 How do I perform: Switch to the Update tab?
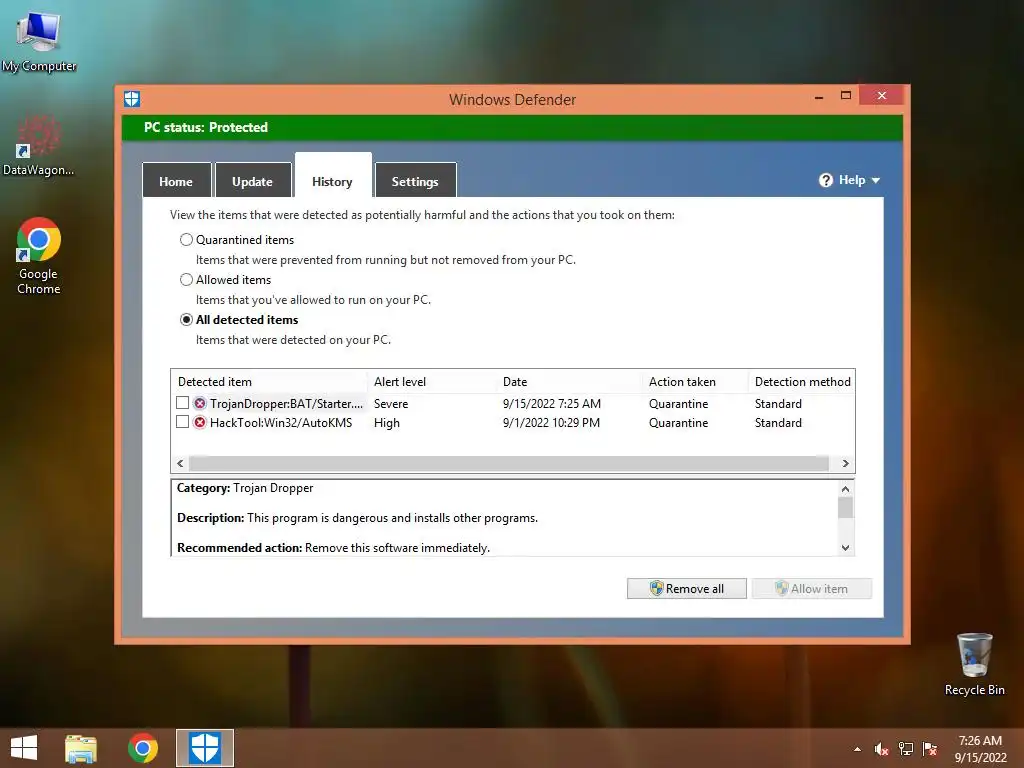tap(253, 180)
